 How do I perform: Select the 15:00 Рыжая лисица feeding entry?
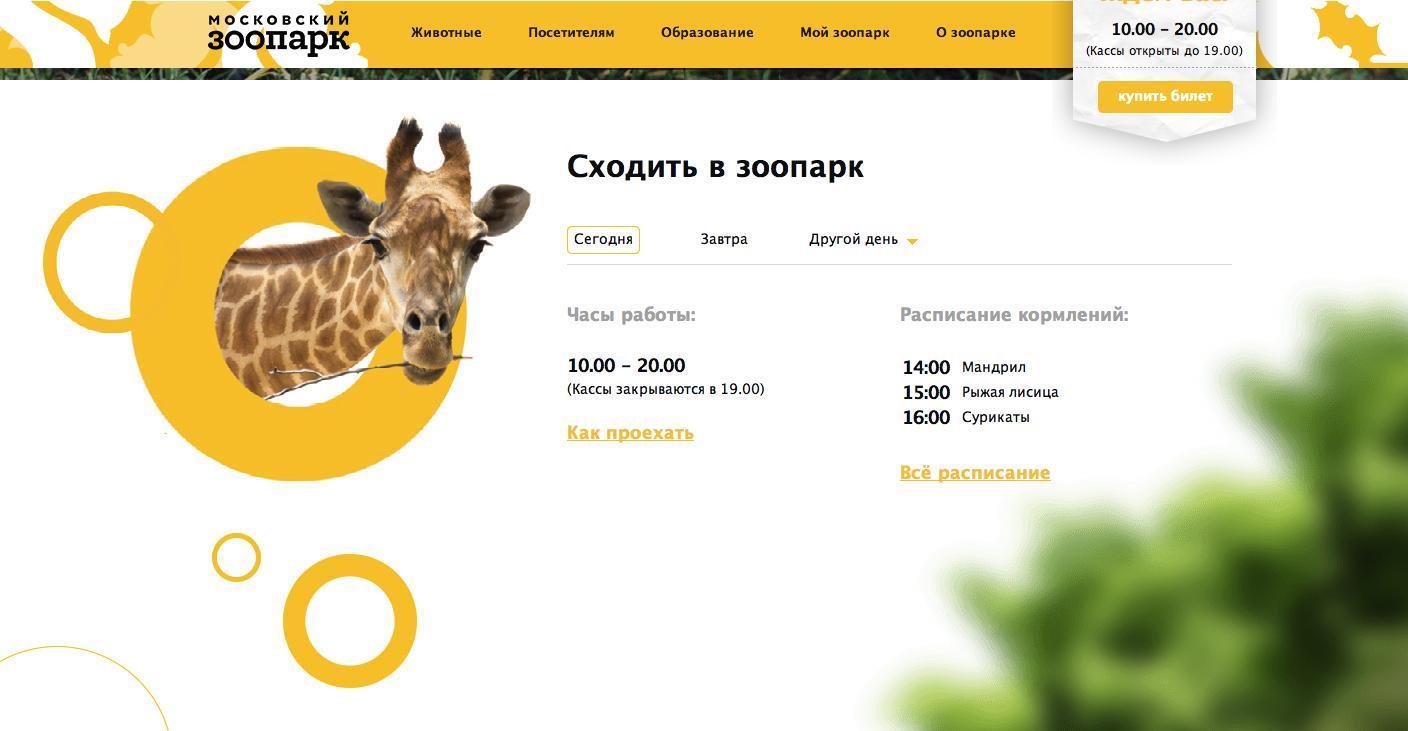[x=980, y=392]
